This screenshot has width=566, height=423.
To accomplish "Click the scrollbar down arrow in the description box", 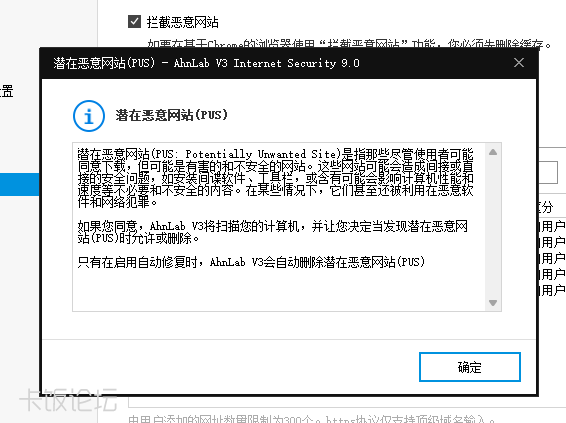I will [493, 302].
